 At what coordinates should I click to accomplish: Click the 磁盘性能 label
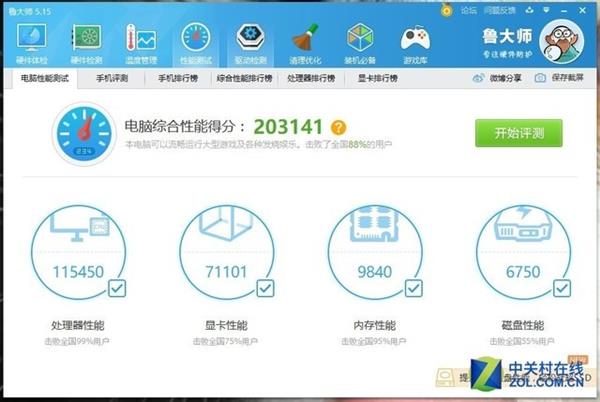(523, 326)
